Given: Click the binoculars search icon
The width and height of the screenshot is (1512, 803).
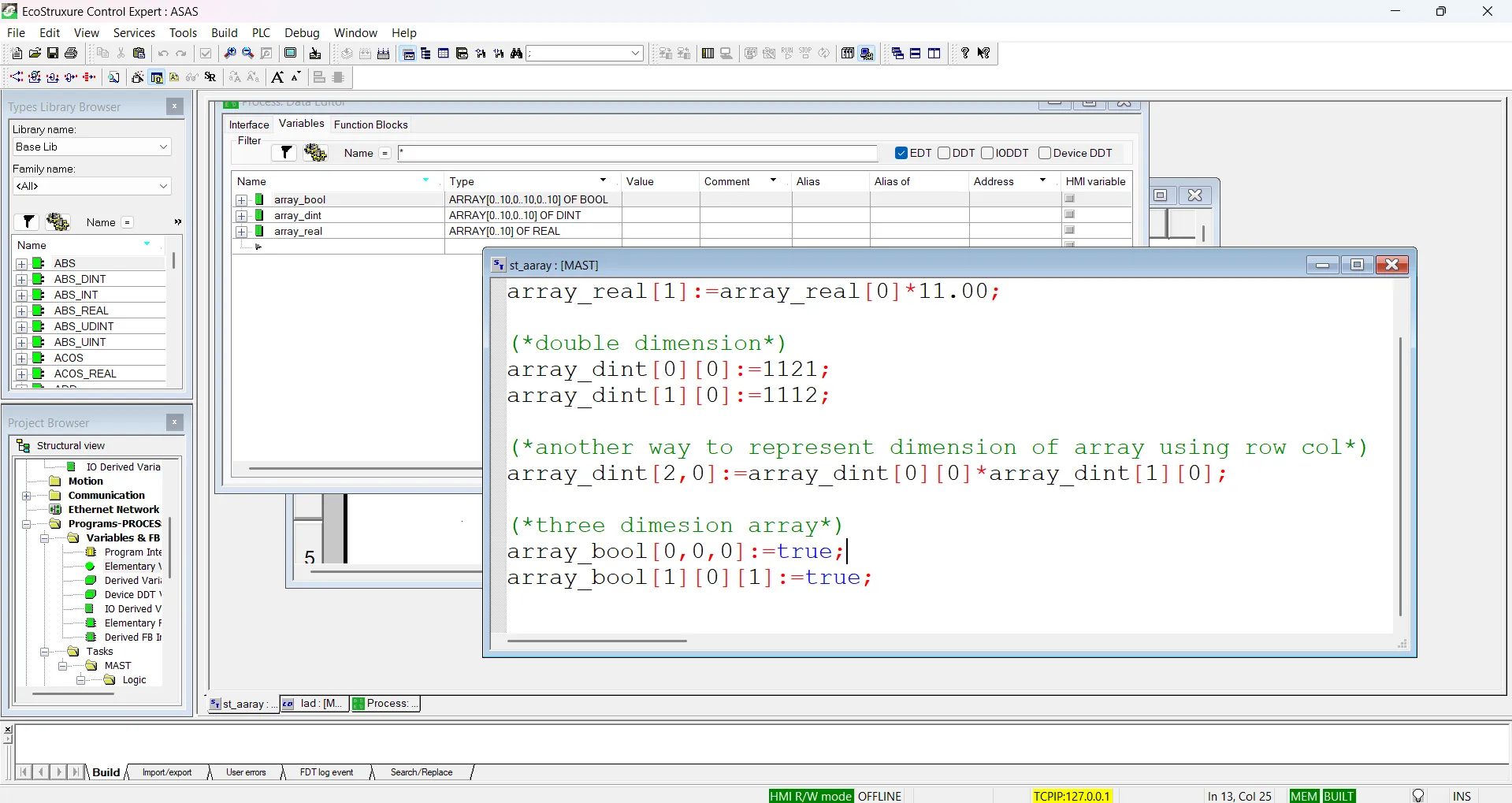Looking at the screenshot, I should point(517,54).
